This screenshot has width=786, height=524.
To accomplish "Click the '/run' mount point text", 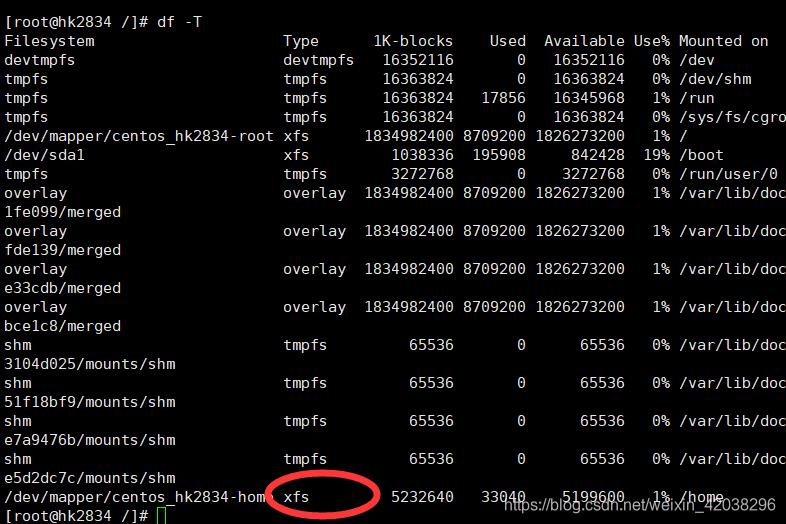I will coord(697,98).
